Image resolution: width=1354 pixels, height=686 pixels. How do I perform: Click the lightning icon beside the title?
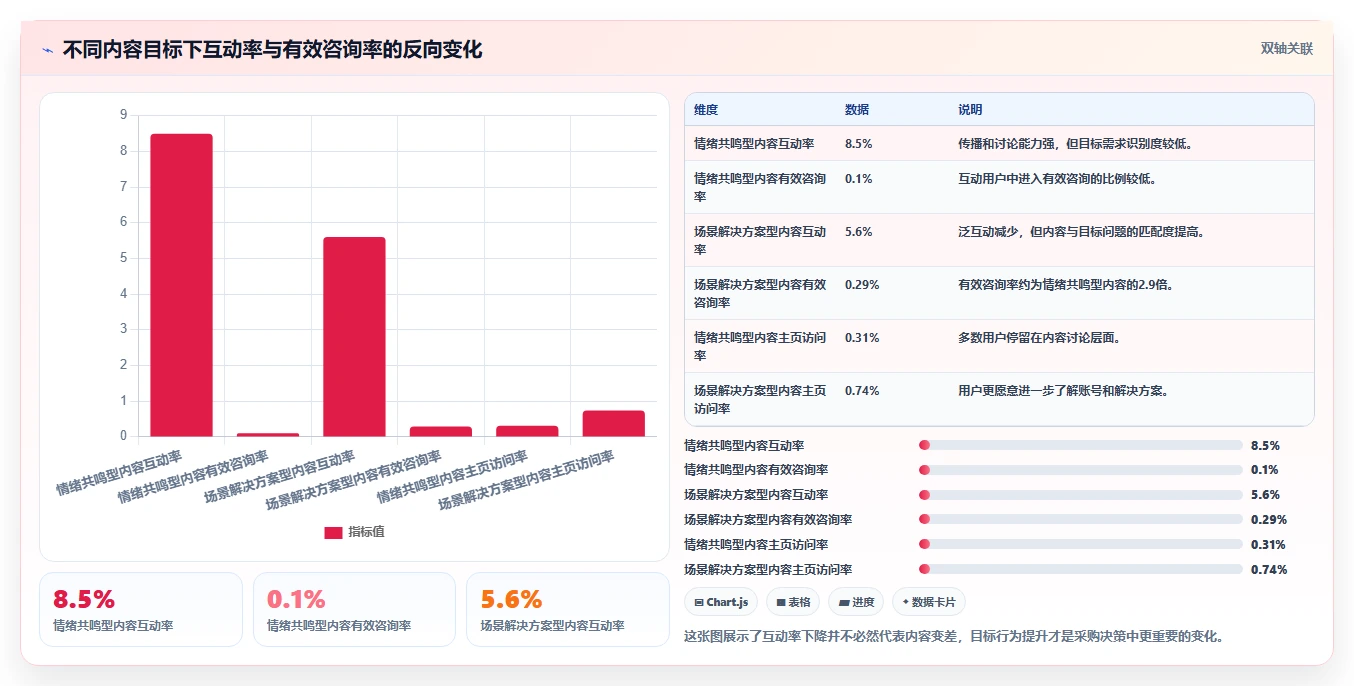(x=48, y=50)
